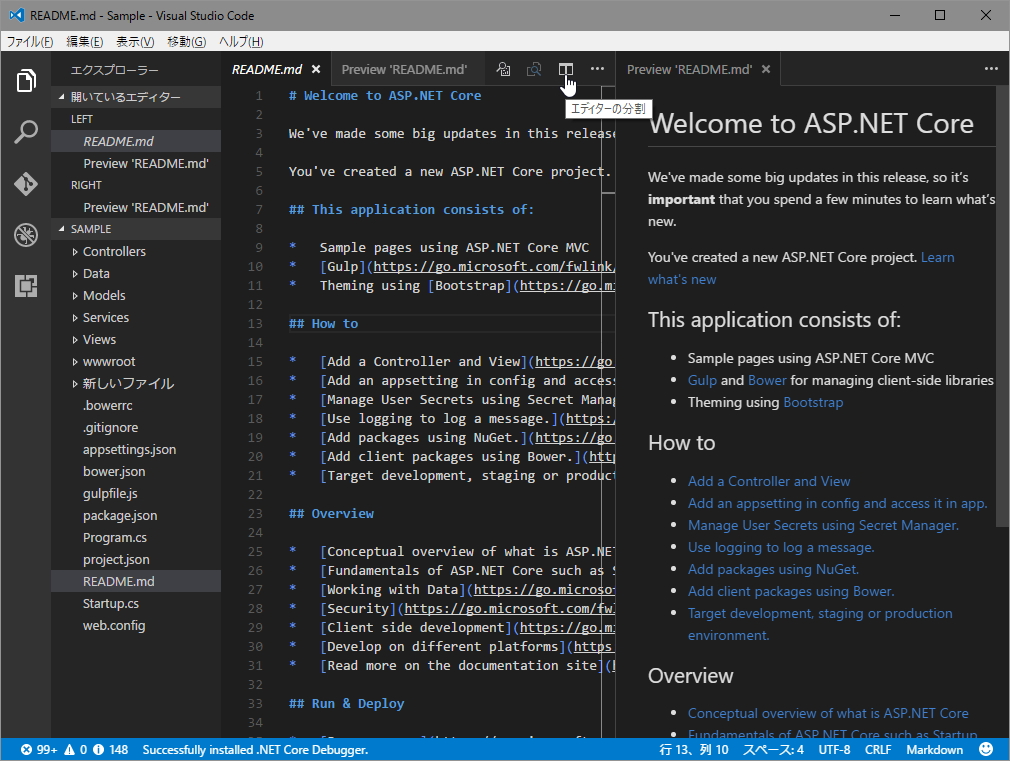This screenshot has width=1010, height=761.
Task: Open the Search view in activity bar
Action: (x=26, y=132)
